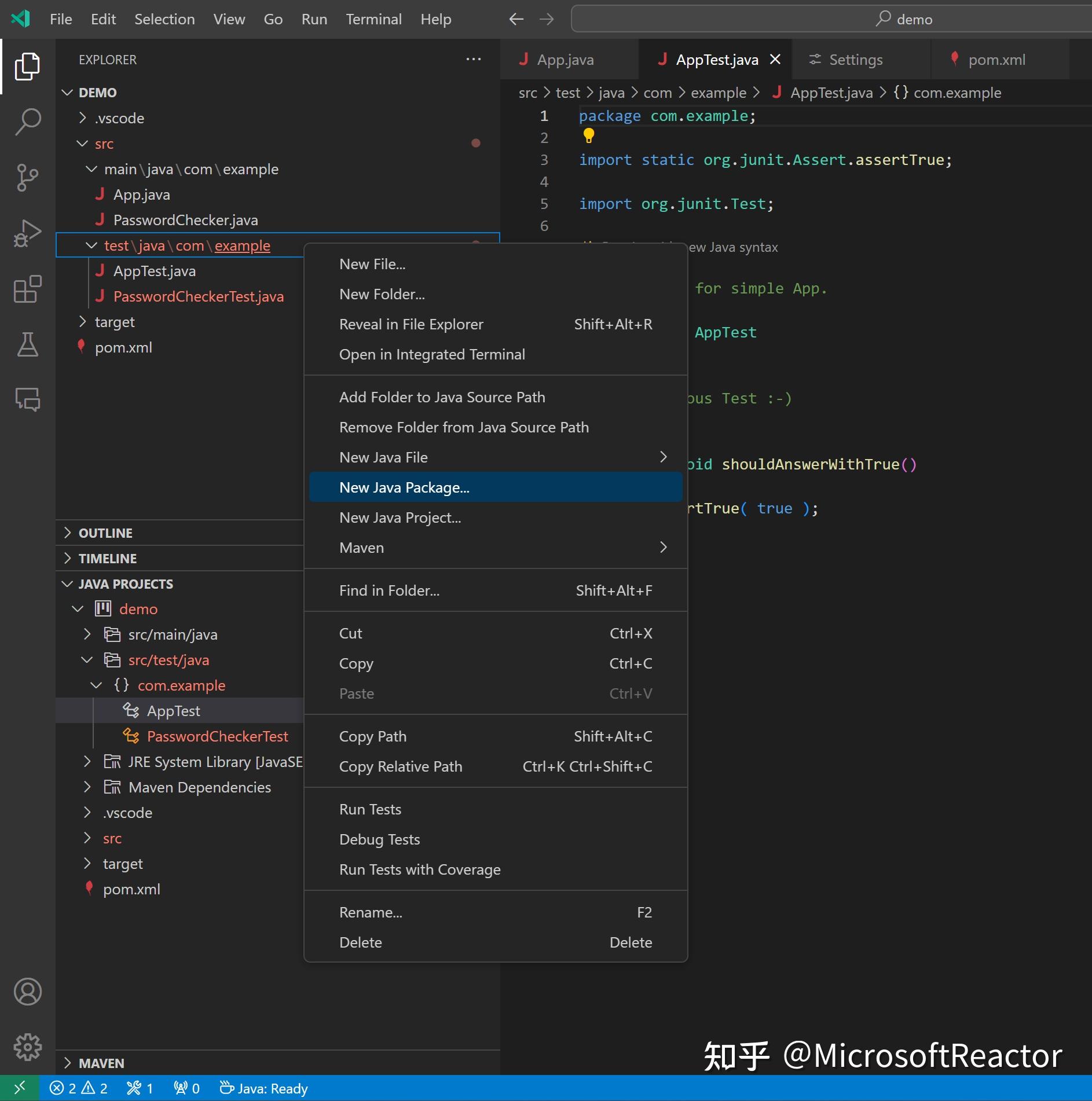Open the New Java File submenu
This screenshot has height=1101, width=1092.
coord(496,457)
